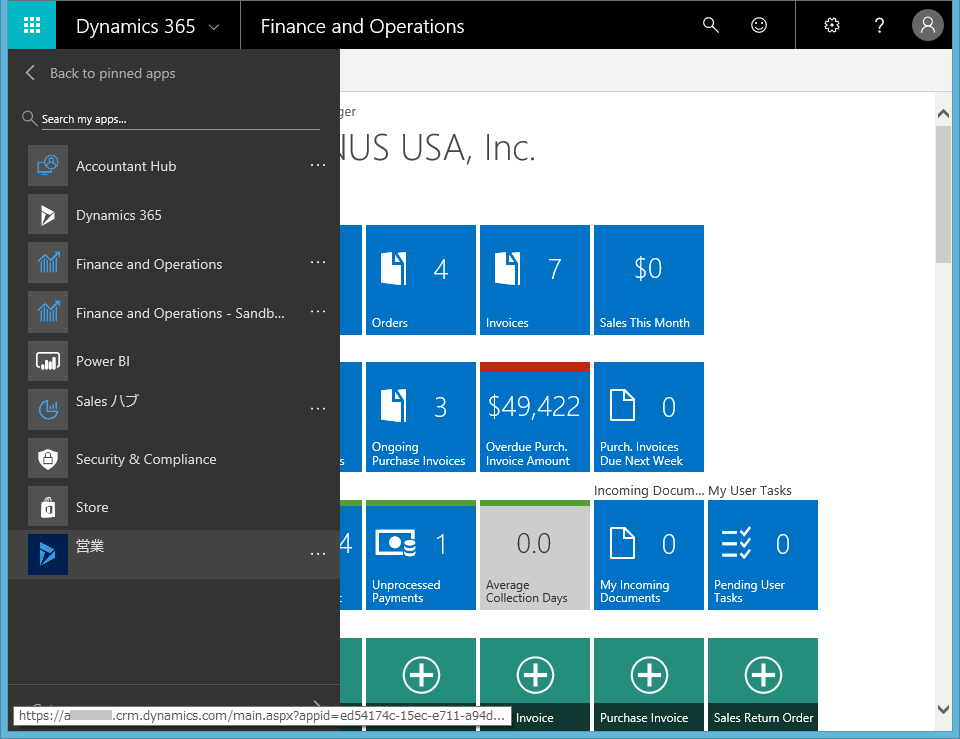Open the Pending User Tasks tile
Image resolution: width=960 pixels, height=739 pixels.
[762, 555]
